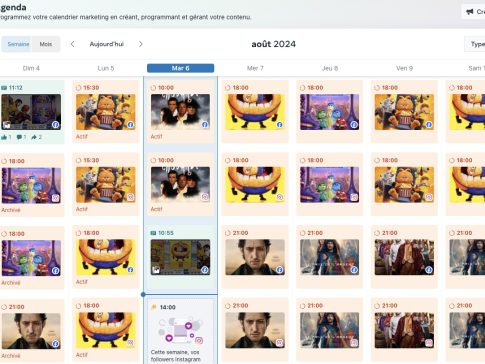This screenshot has height=364, width=485.
Task: Open Lun 5 first 18:00 Facebook post
Action: click(x=106, y=257)
